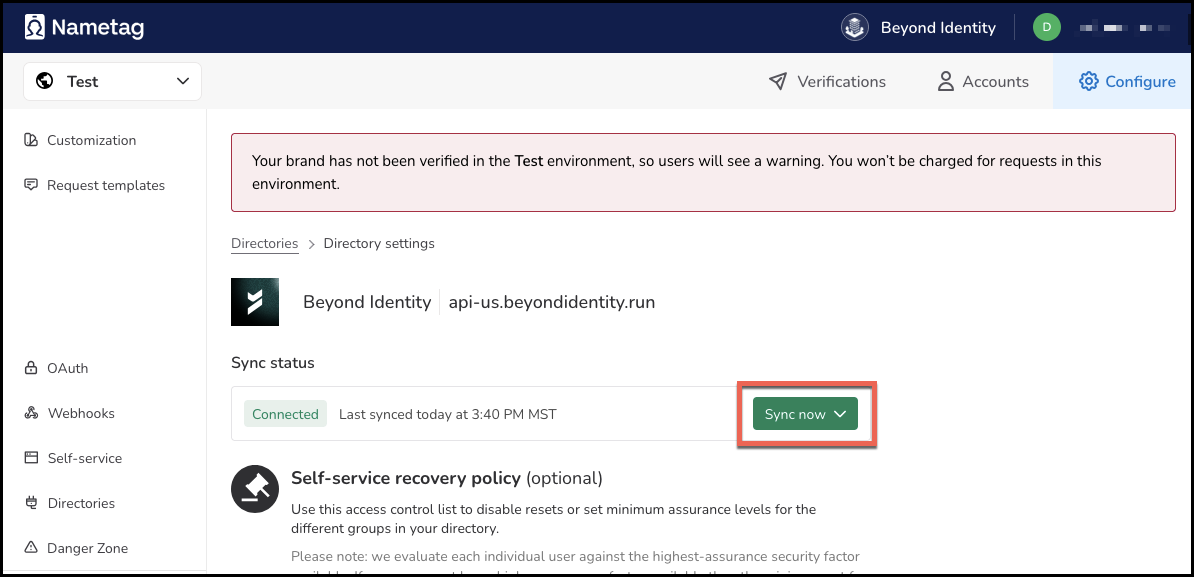Click the Danger Zone warning icon
The image size is (1194, 577).
coord(31,548)
